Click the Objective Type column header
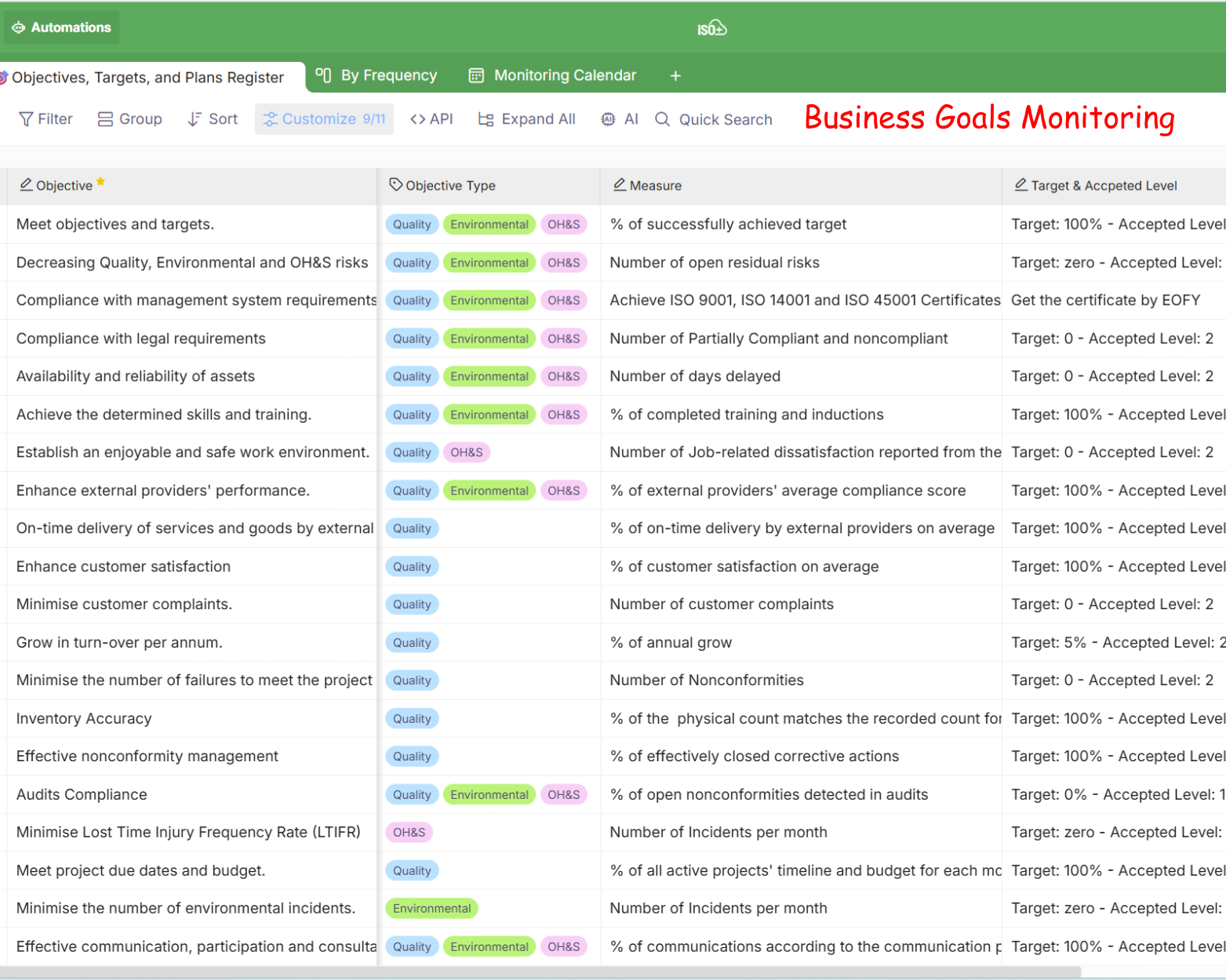Image resolution: width=1226 pixels, height=980 pixels. click(x=450, y=186)
